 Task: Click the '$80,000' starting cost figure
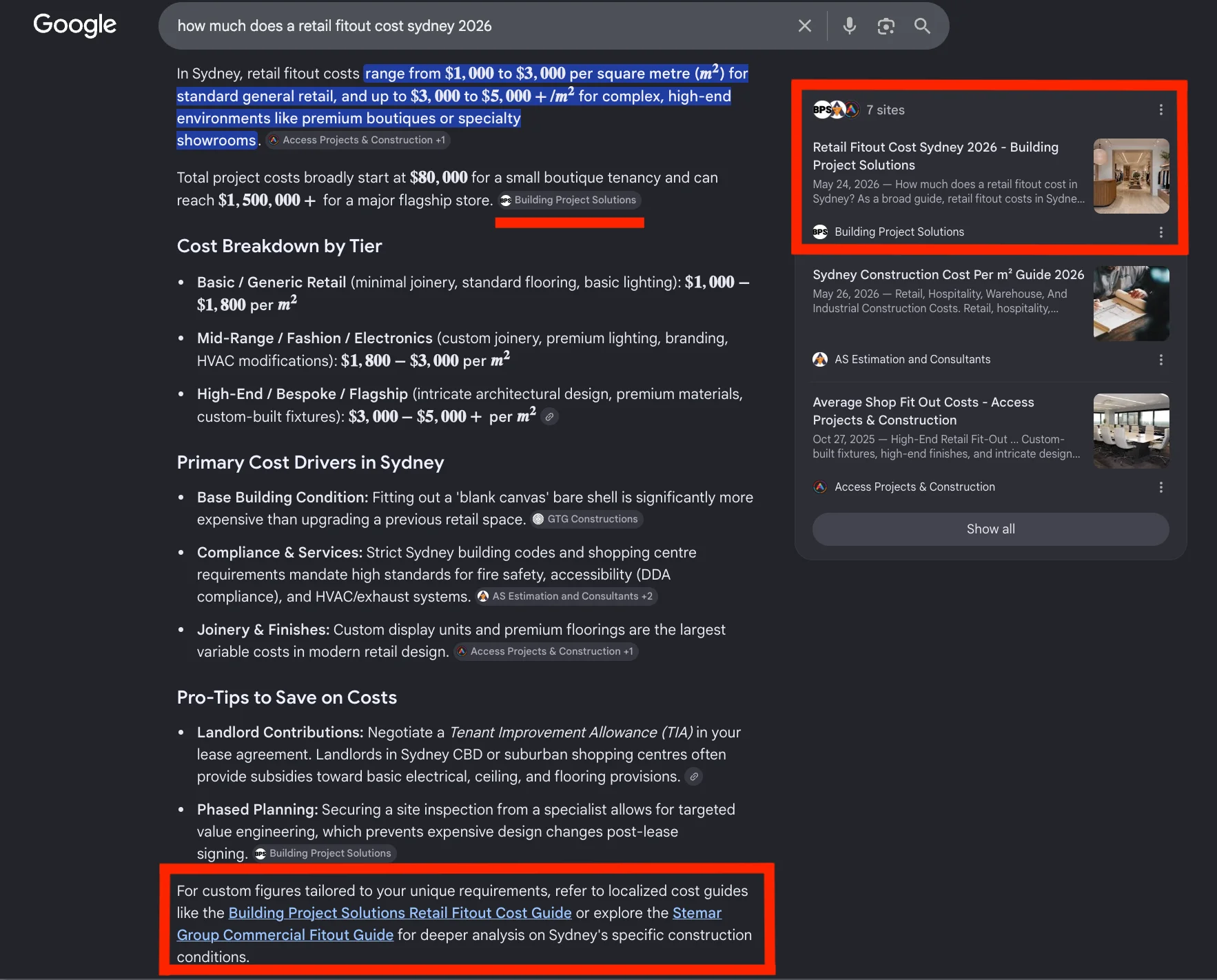[x=438, y=178]
